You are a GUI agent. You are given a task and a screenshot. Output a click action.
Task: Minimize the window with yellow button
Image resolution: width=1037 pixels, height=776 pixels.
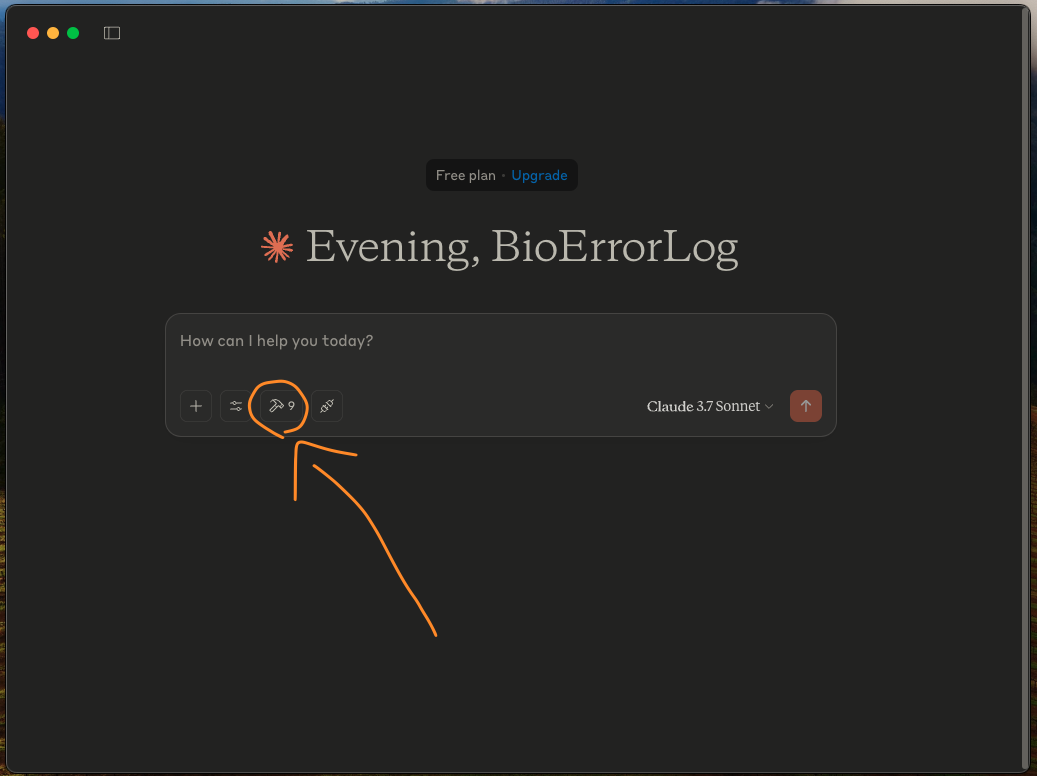point(53,33)
